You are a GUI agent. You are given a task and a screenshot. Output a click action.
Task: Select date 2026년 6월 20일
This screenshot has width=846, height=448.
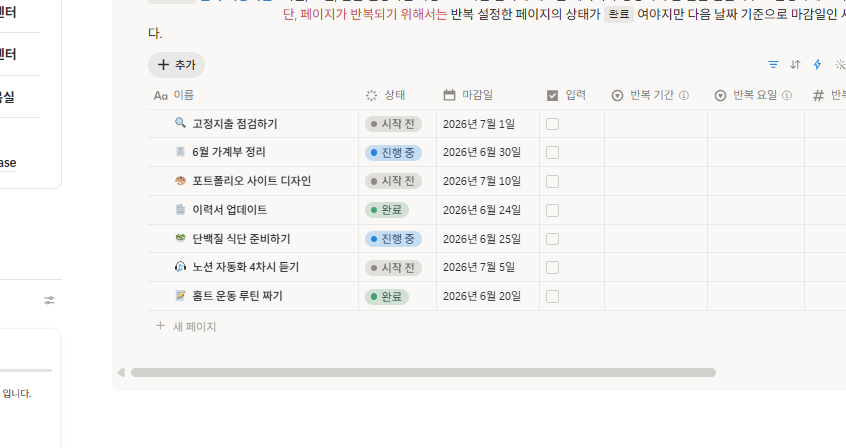click(x=482, y=296)
